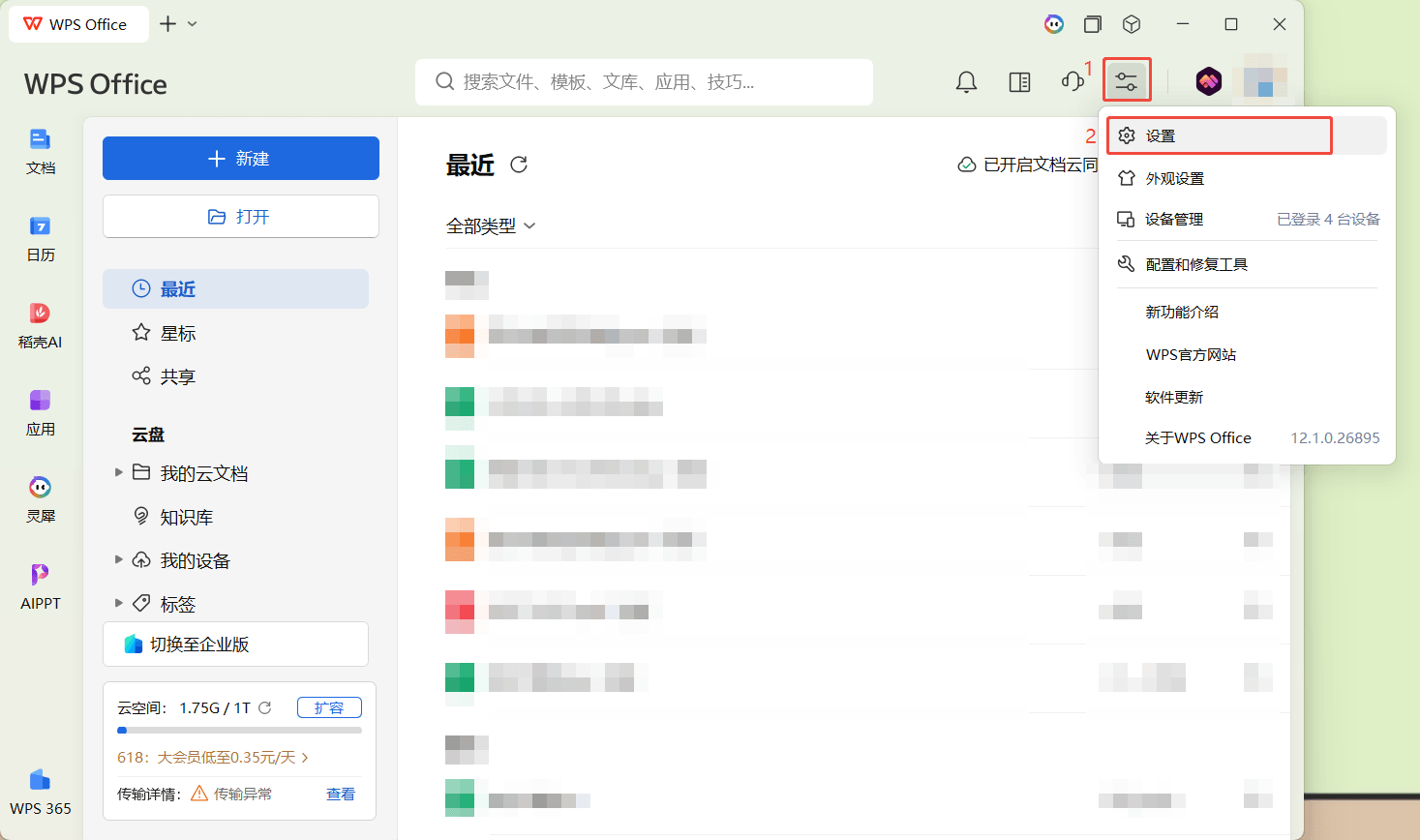Click the colorful AI icon in title bar
Viewport: 1420px width, 840px height.
click(1054, 24)
